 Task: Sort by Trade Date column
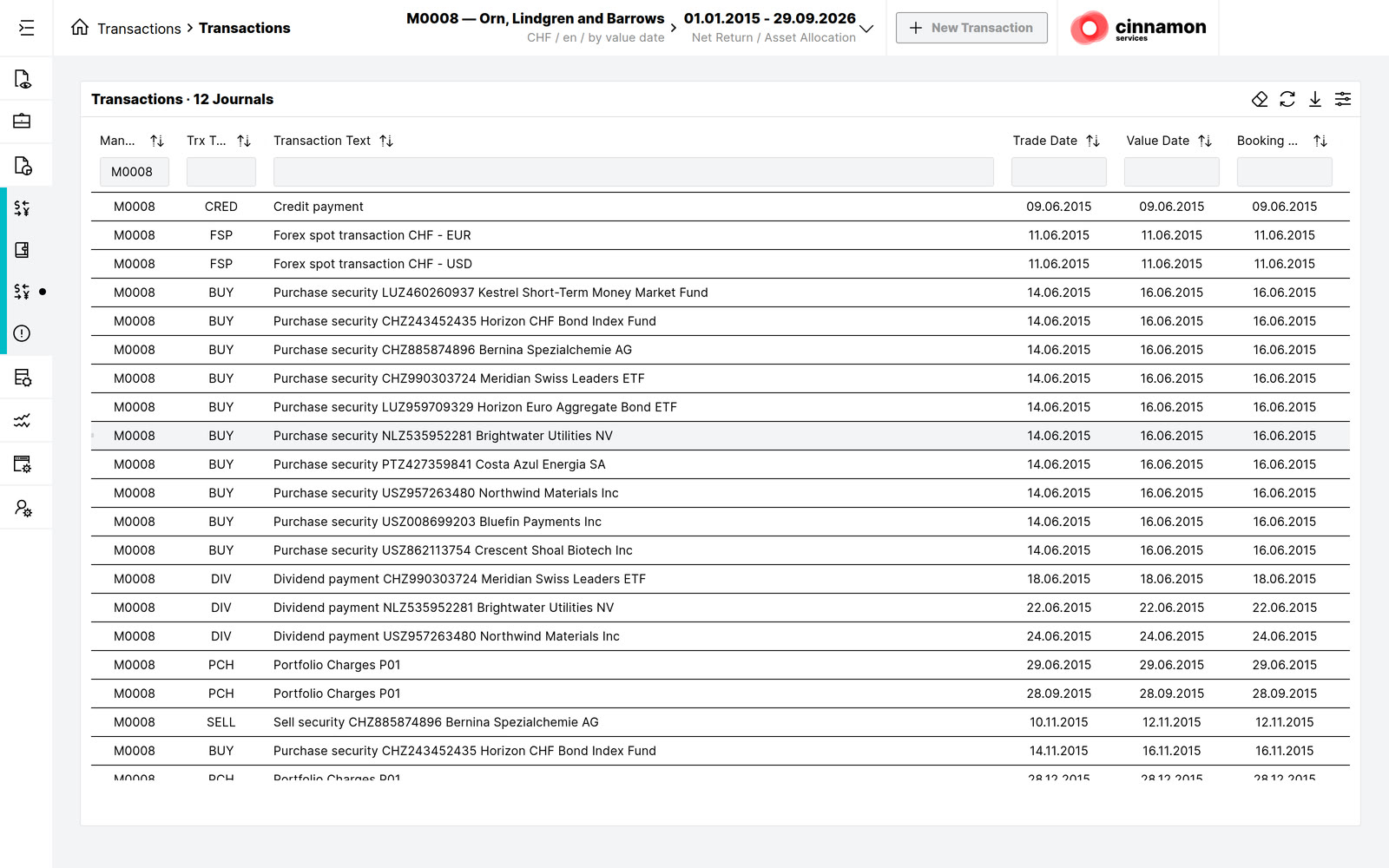pyautogui.click(x=1093, y=141)
